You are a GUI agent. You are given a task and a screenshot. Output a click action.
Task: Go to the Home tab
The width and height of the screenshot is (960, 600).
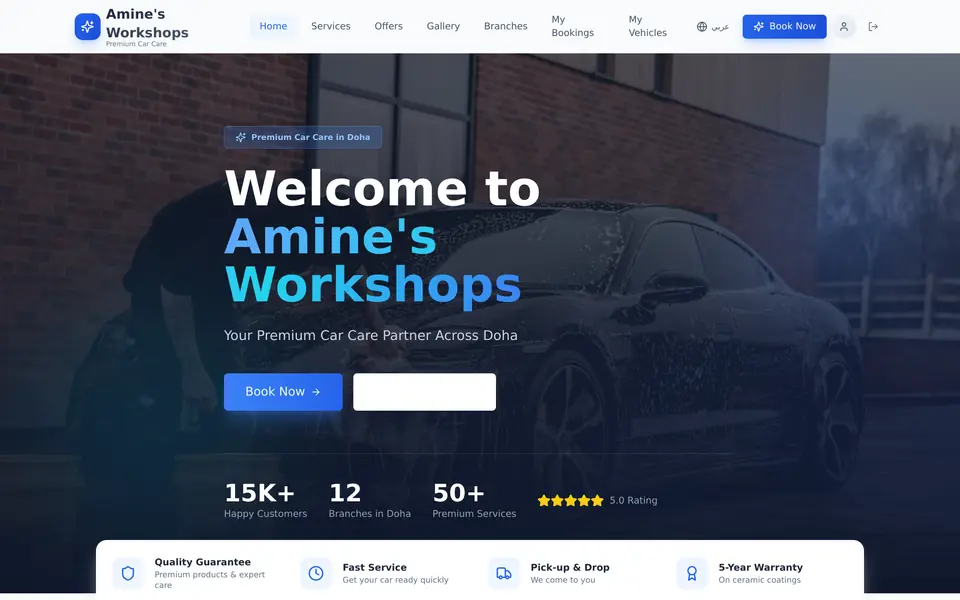(x=273, y=26)
